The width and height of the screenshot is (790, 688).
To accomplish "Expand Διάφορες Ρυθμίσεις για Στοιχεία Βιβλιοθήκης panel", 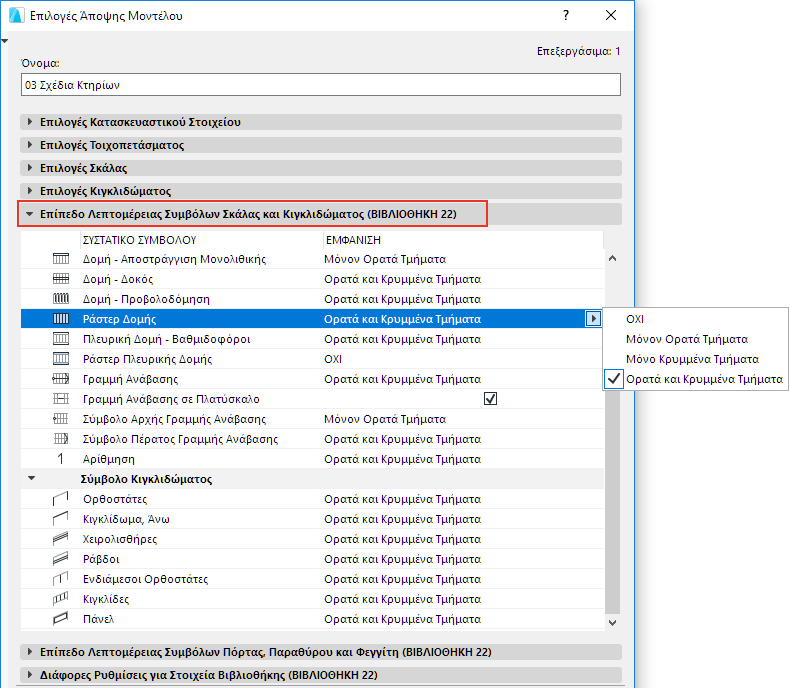I will point(30,675).
